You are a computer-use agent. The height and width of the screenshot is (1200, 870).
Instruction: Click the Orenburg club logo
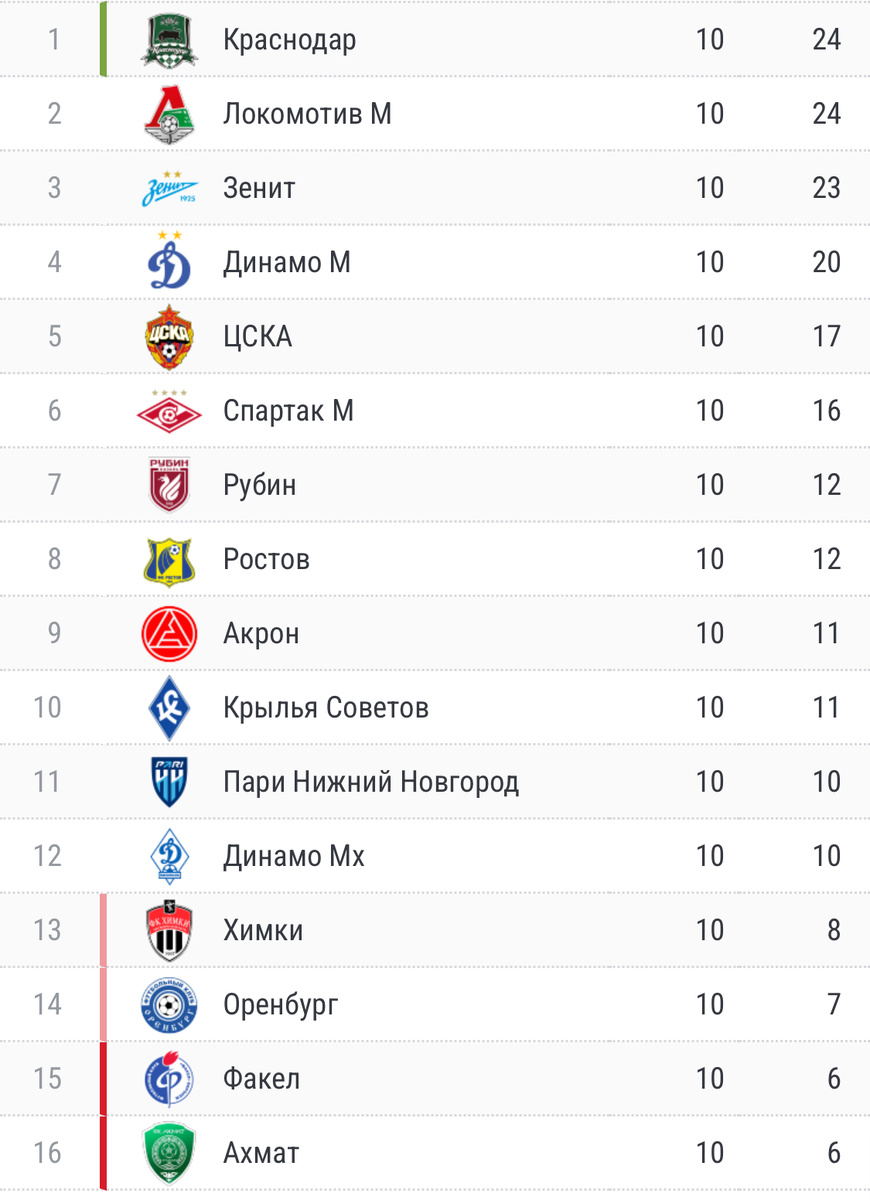point(169,1004)
